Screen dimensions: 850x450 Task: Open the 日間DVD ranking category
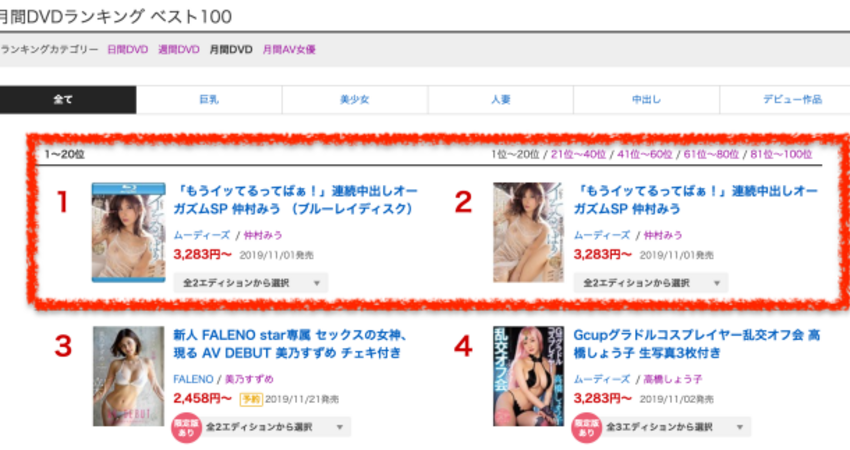pos(127,49)
